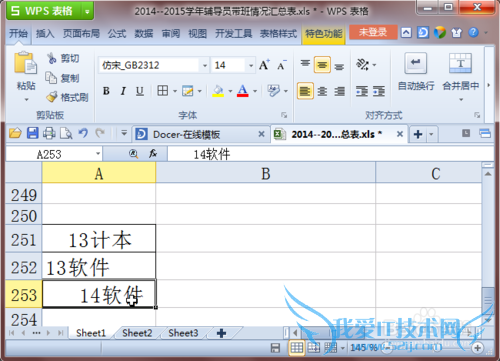Toggle center horizontal alignment

point(322,91)
